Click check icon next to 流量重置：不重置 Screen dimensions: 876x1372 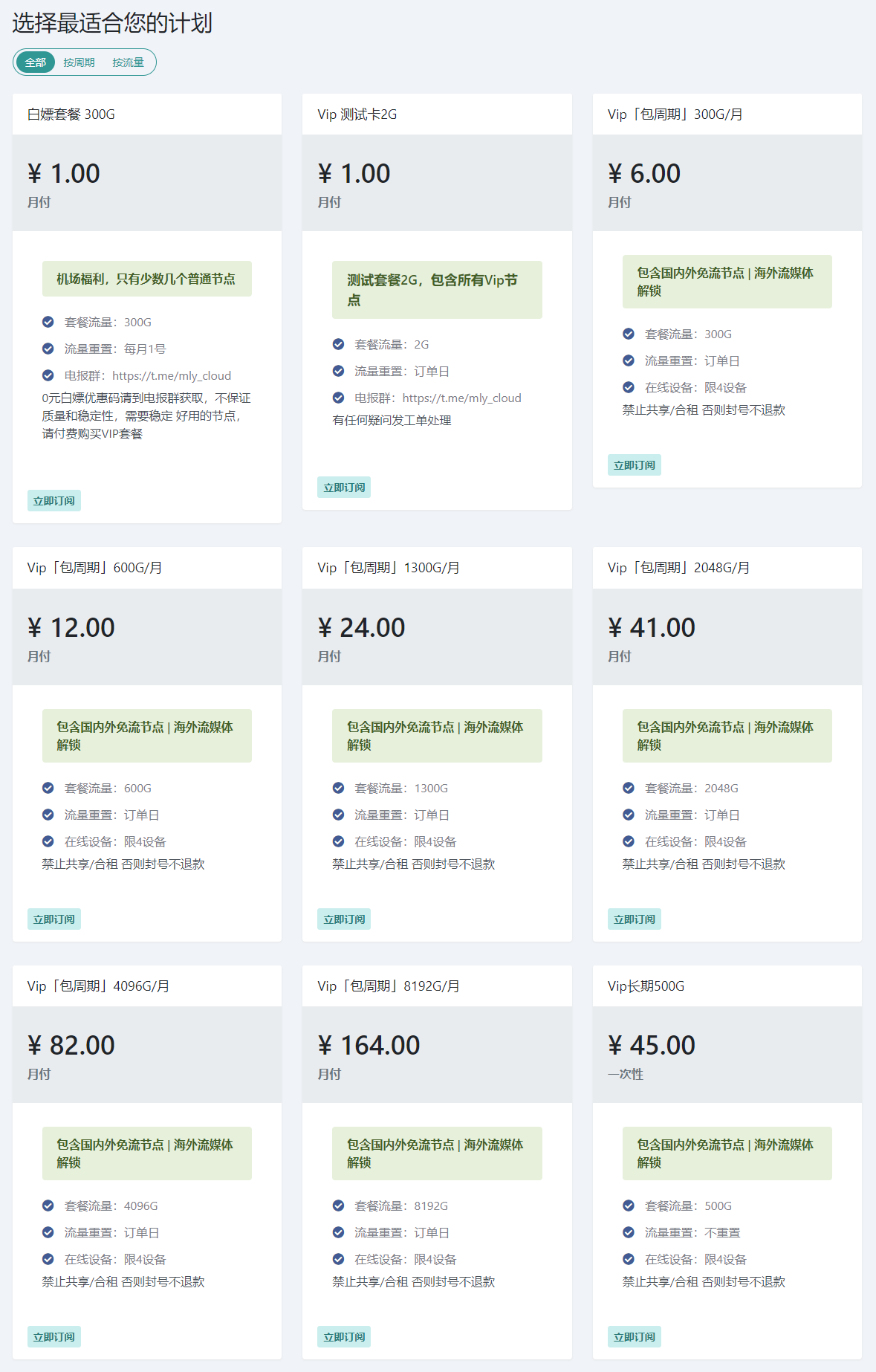[x=629, y=1232]
